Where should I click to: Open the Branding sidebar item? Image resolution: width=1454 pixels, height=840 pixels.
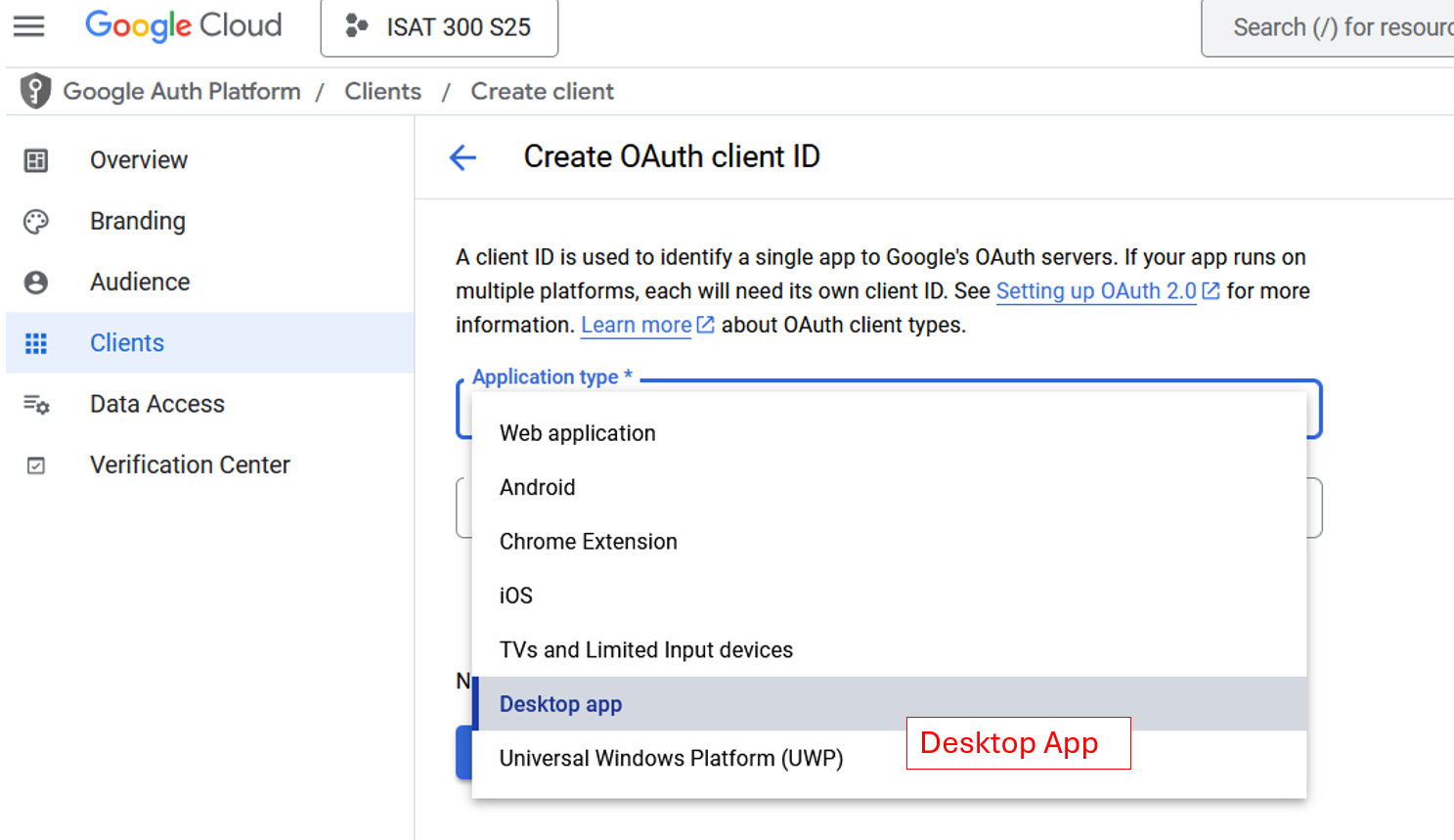click(209, 221)
